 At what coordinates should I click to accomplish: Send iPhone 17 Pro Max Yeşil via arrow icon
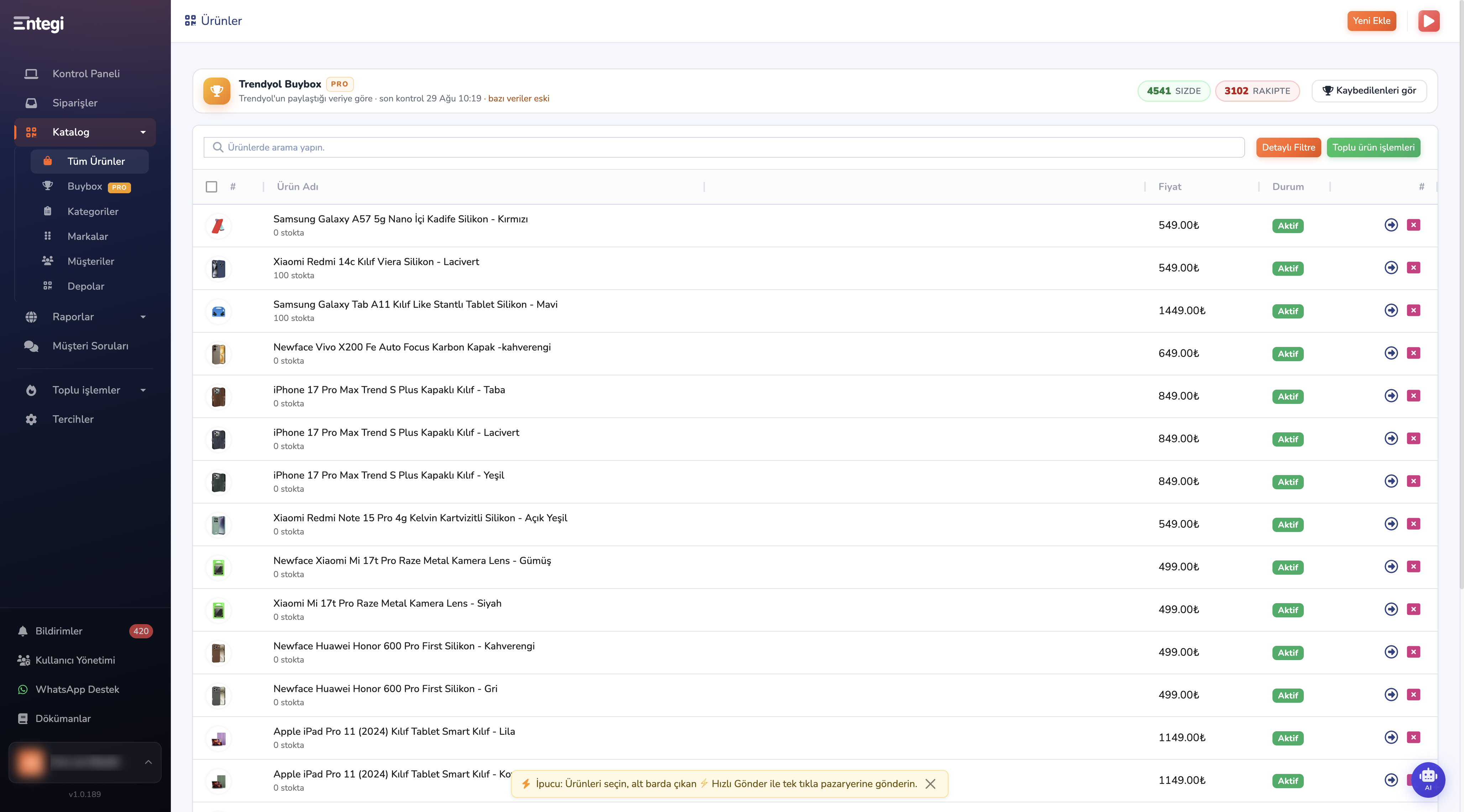(1391, 481)
